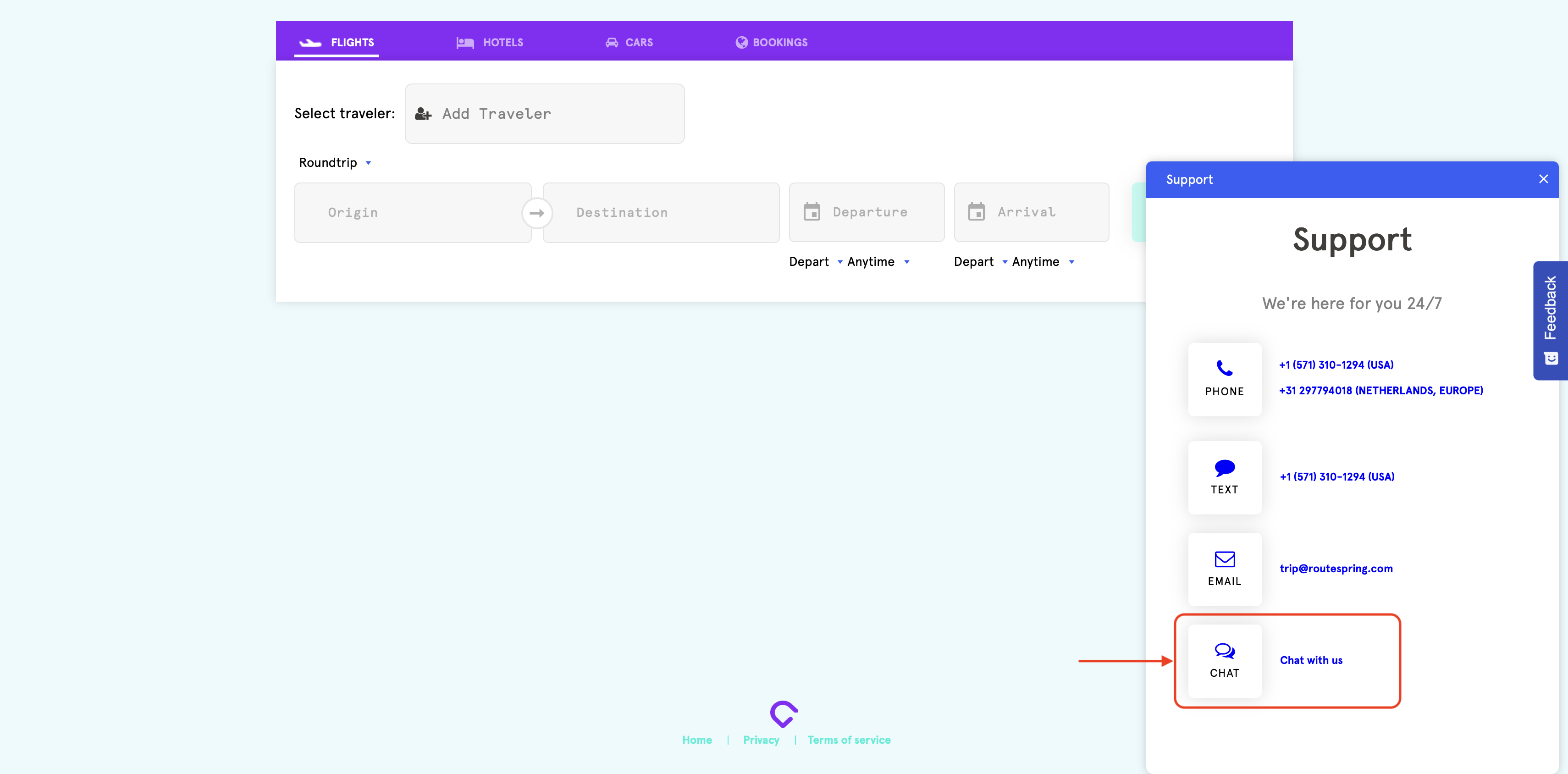
Task: Click the bed icon in Hotels tab
Action: coord(465,43)
